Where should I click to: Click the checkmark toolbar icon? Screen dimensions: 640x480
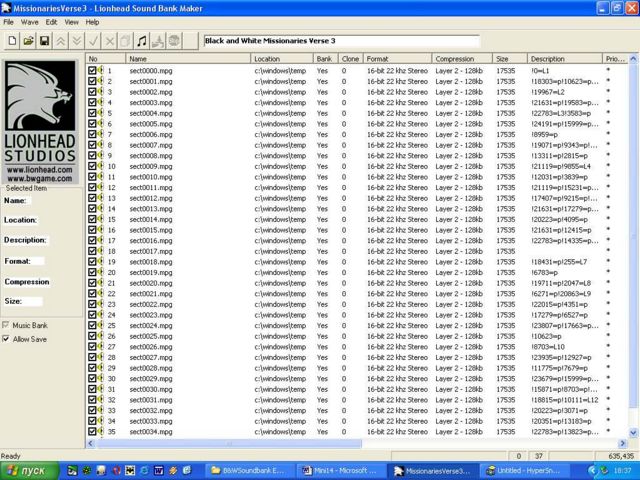point(93,41)
